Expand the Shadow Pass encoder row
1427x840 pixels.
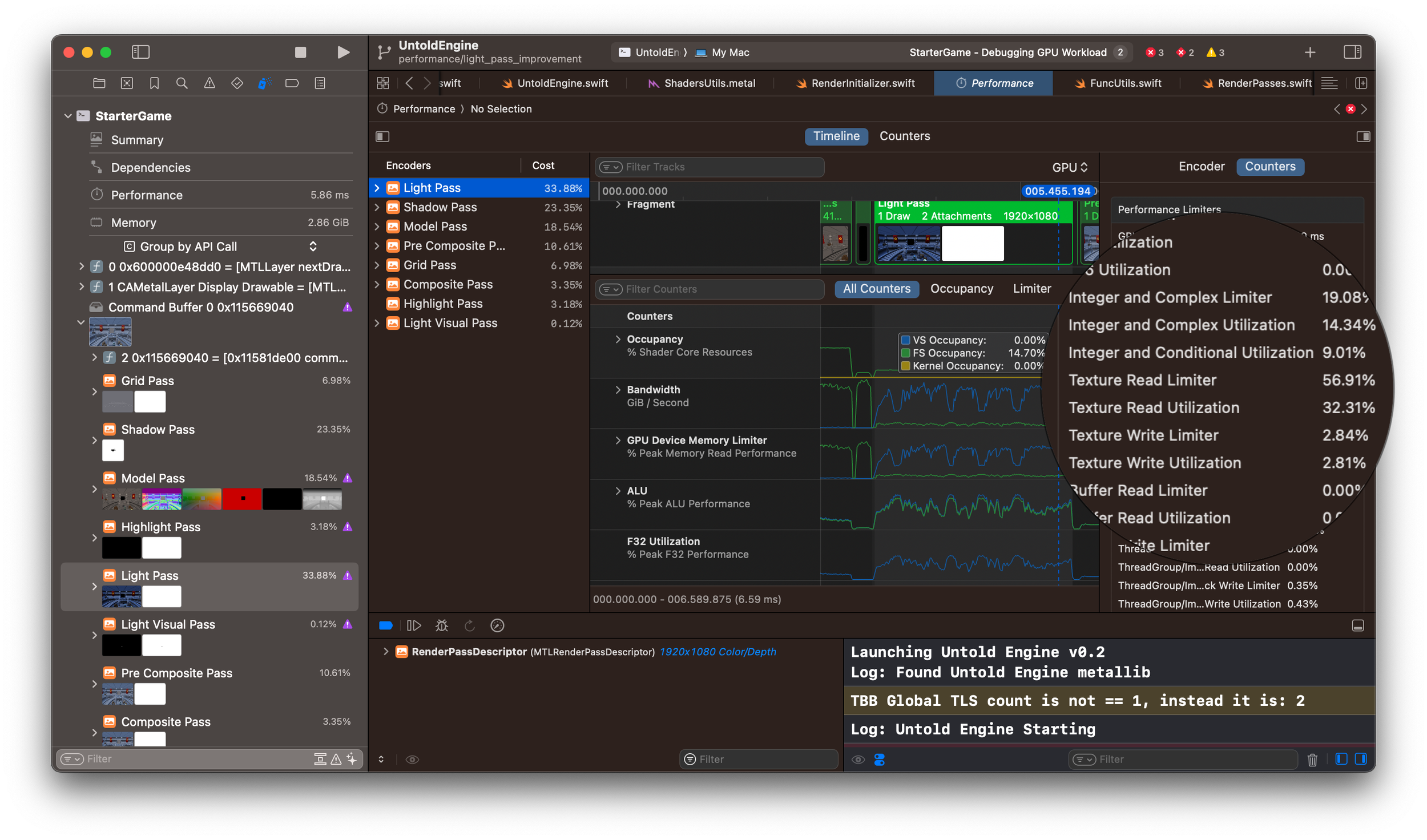point(377,208)
